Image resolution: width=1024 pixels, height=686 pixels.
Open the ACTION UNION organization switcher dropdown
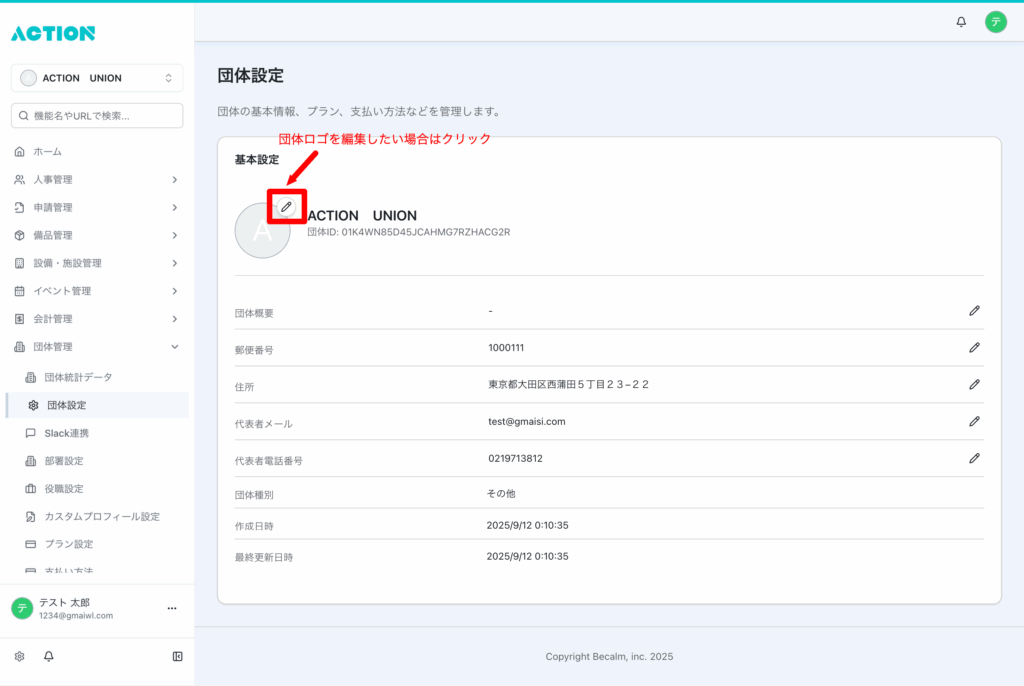97,78
